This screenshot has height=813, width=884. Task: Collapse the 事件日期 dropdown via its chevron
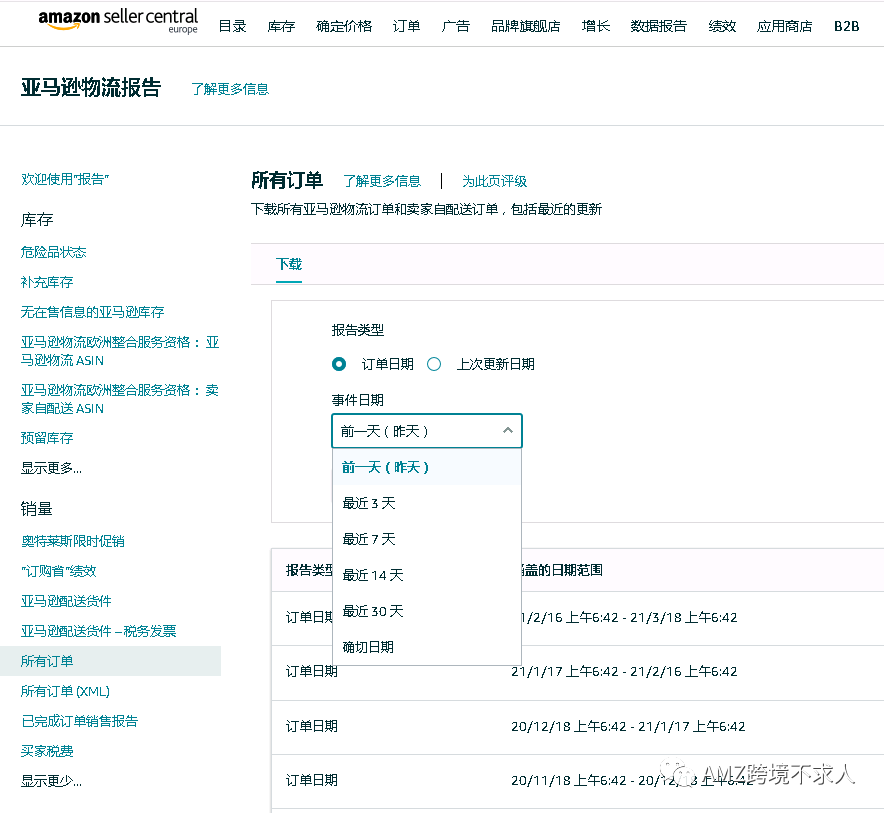[x=508, y=431]
